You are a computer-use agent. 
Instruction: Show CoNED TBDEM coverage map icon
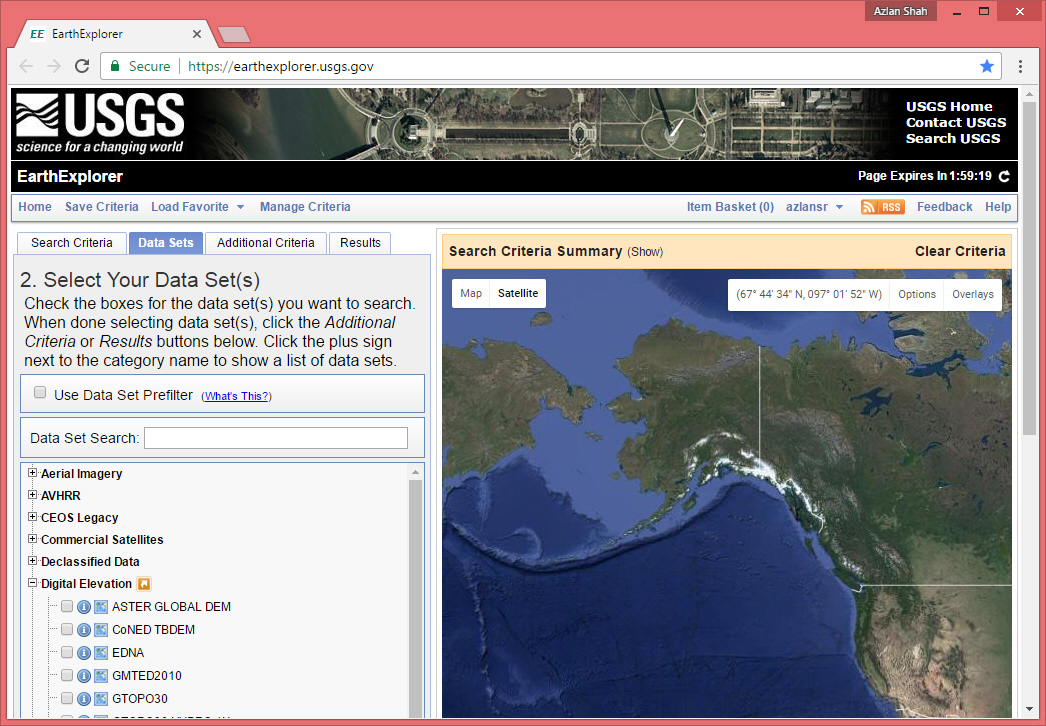pyautogui.click(x=101, y=630)
